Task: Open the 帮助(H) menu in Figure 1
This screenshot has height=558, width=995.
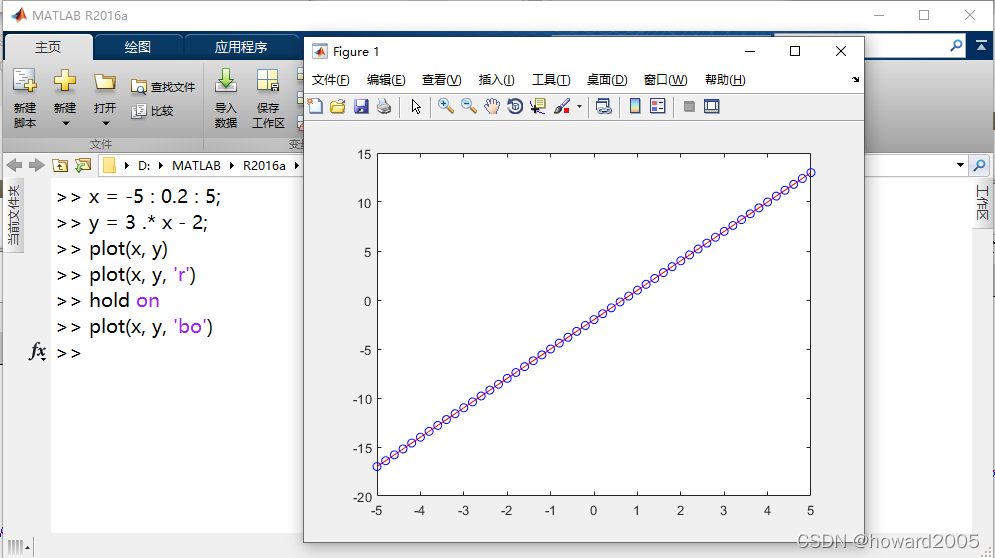Action: pyautogui.click(x=725, y=80)
